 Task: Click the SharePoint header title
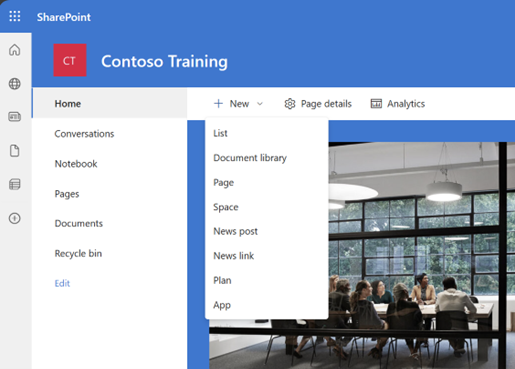coord(64,17)
